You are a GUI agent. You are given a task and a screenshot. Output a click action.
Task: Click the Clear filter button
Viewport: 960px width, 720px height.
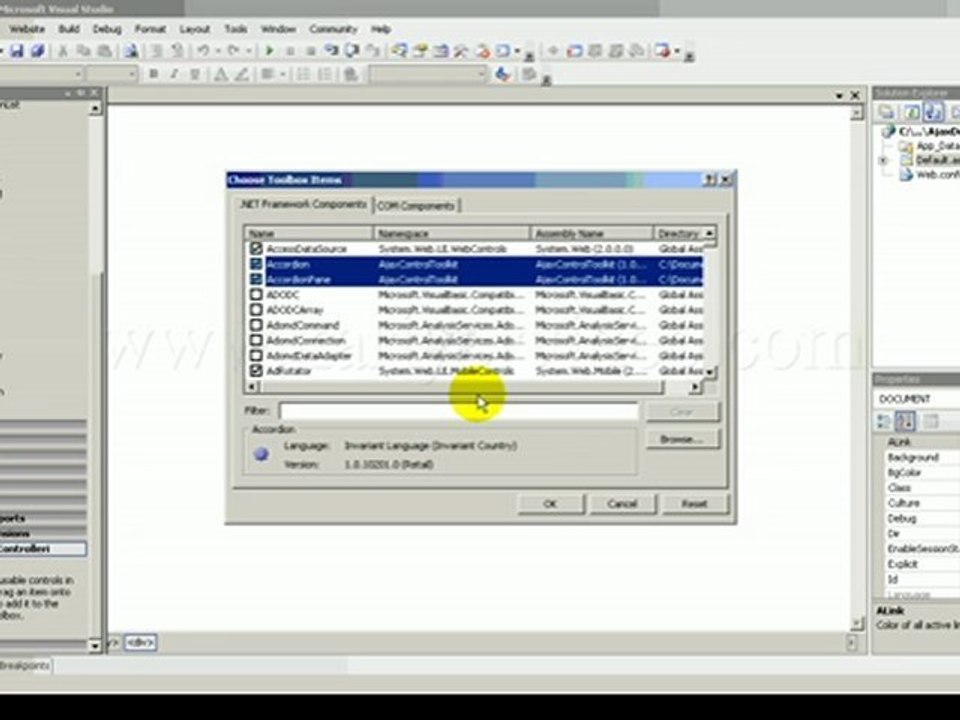(681, 411)
